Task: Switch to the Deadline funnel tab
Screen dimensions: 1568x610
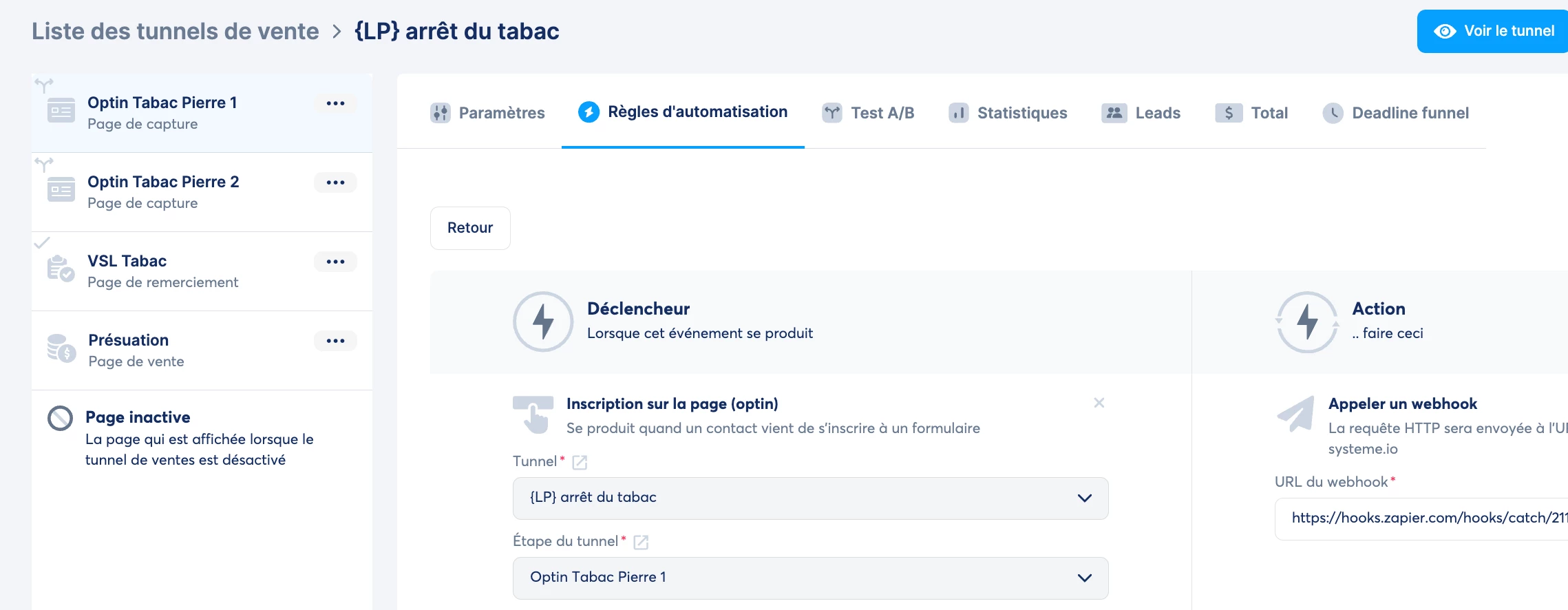Action: point(1396,113)
